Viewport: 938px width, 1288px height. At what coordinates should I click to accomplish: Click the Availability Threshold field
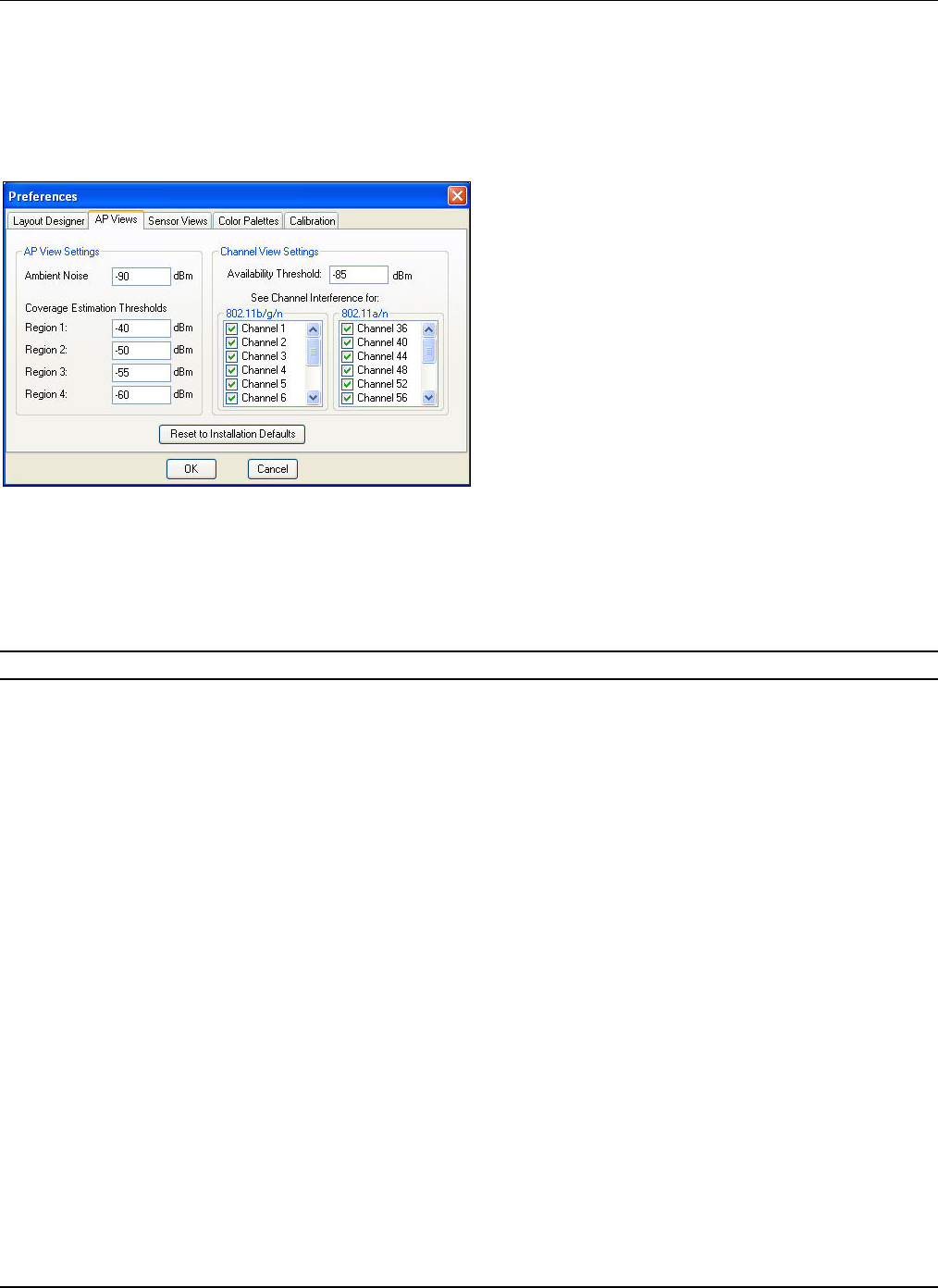coord(359,275)
